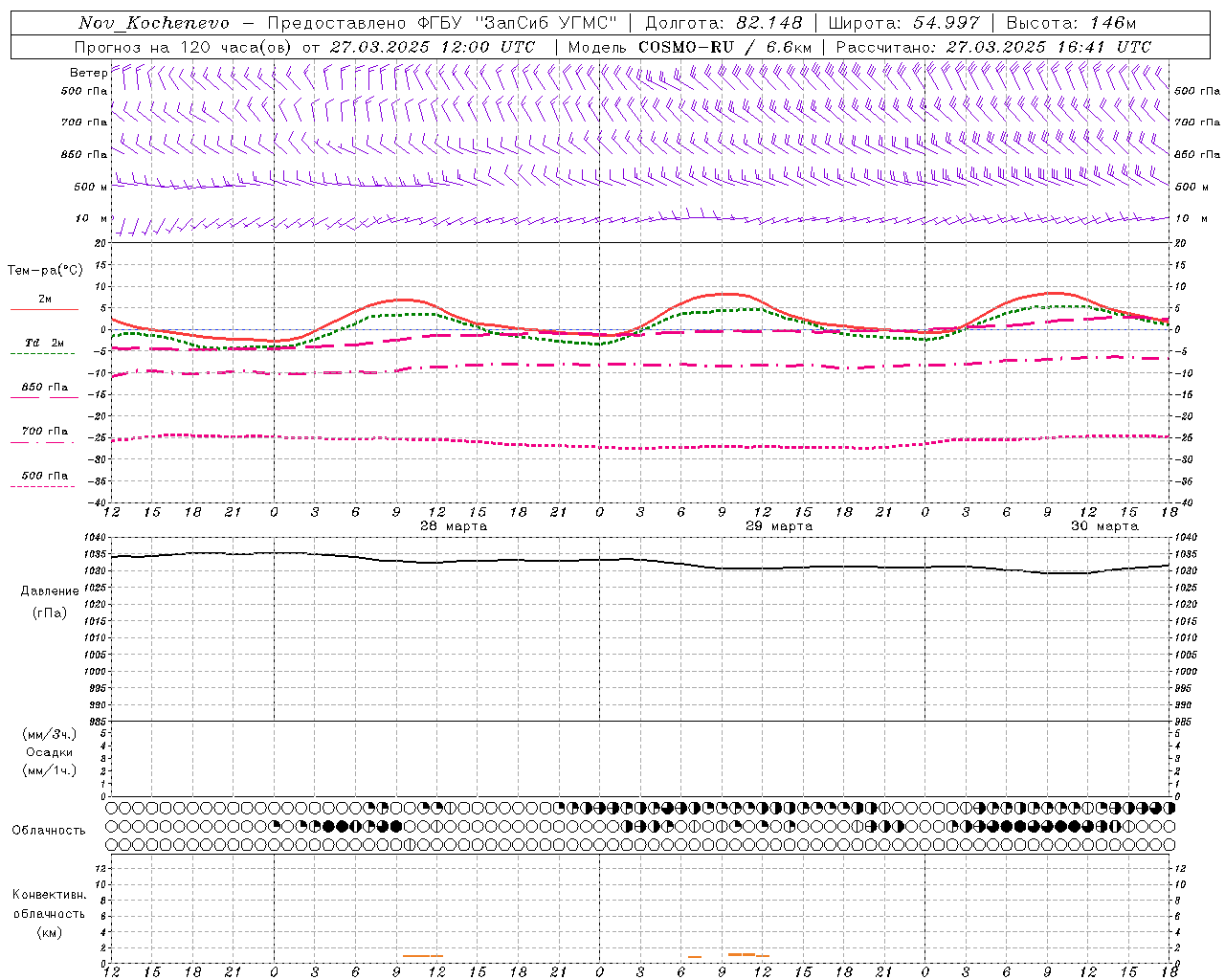Click the '850 гПа' temperature legend entry
The image size is (1225, 980).
tap(45, 388)
